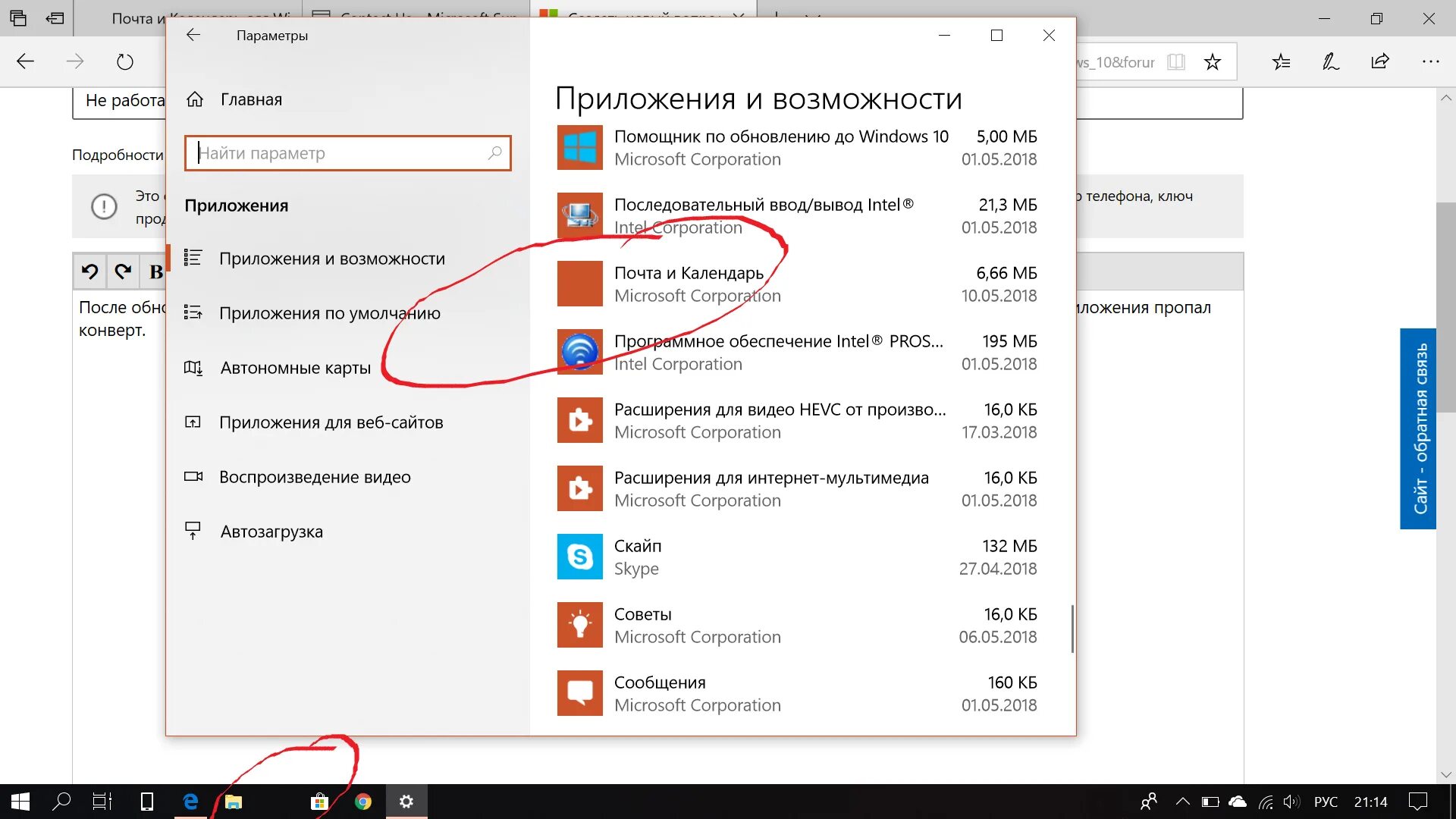This screenshot has width=1456, height=819.
Task: Open Edge favorites hub icon
Action: coord(1282,61)
